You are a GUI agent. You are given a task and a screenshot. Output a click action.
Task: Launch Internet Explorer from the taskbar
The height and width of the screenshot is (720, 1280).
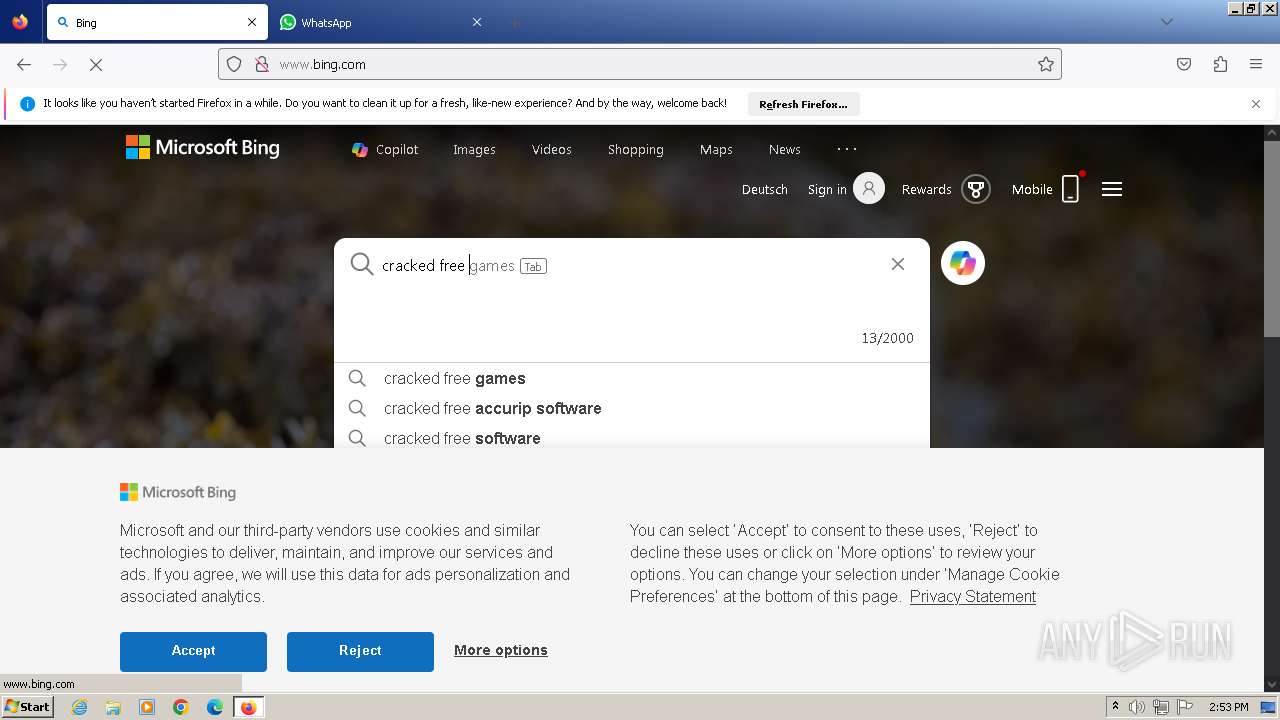pos(79,707)
